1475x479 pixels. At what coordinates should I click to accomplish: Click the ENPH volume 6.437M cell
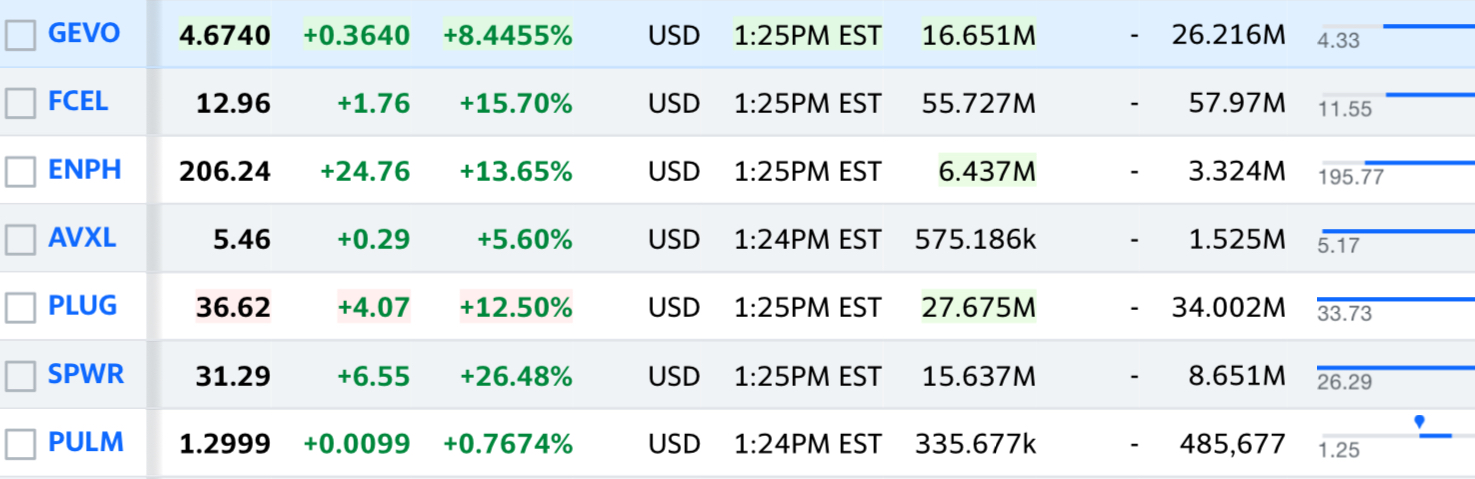(x=987, y=171)
